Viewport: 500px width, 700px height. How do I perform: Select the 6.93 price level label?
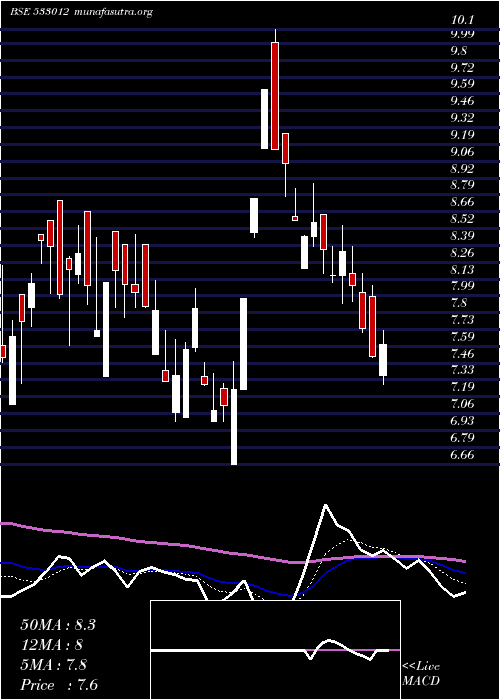[x=462, y=421]
